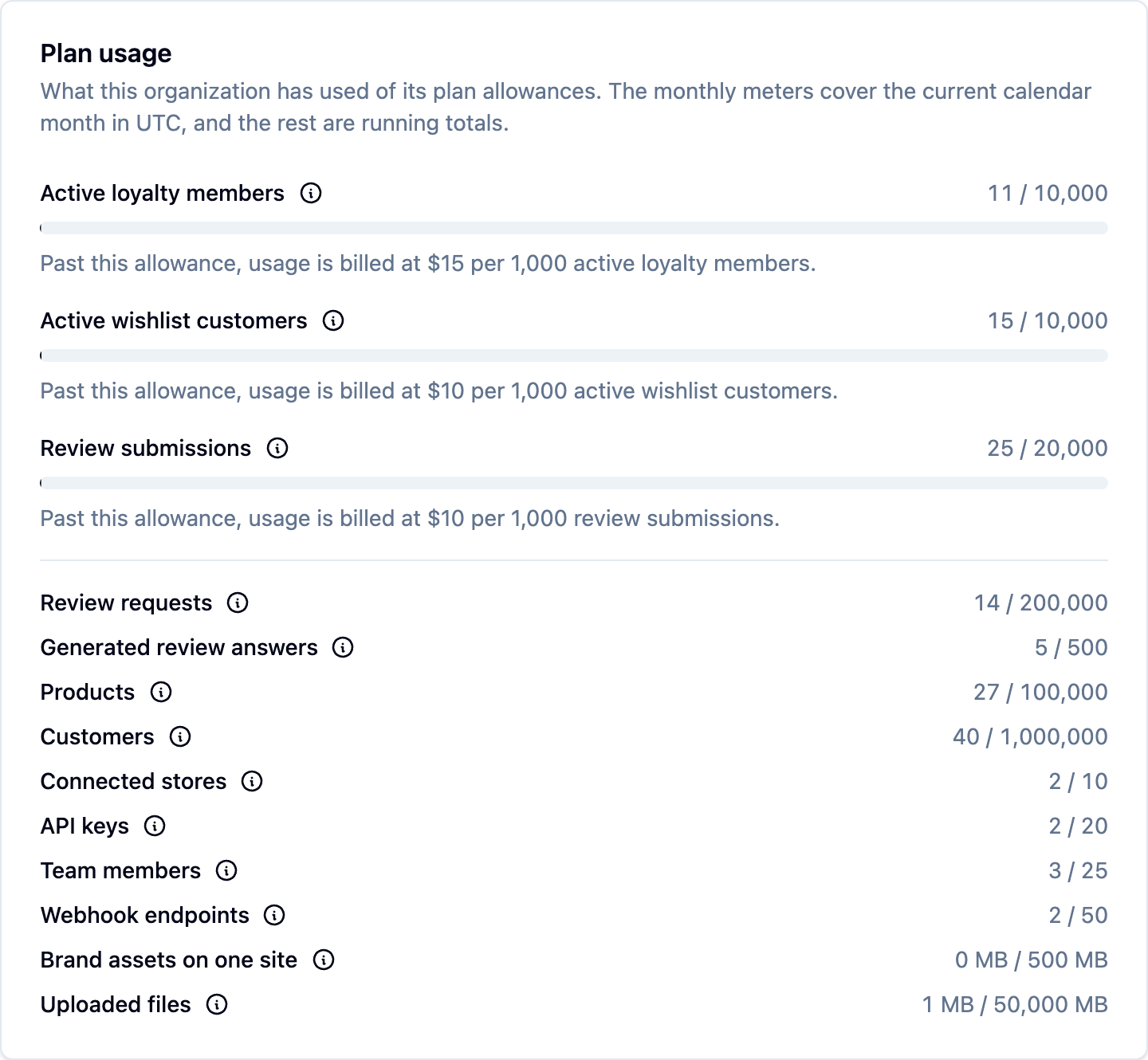Viewport: 1148px width, 1060px height.
Task: Click info icon next to Webhook endpoints
Action: [274, 915]
